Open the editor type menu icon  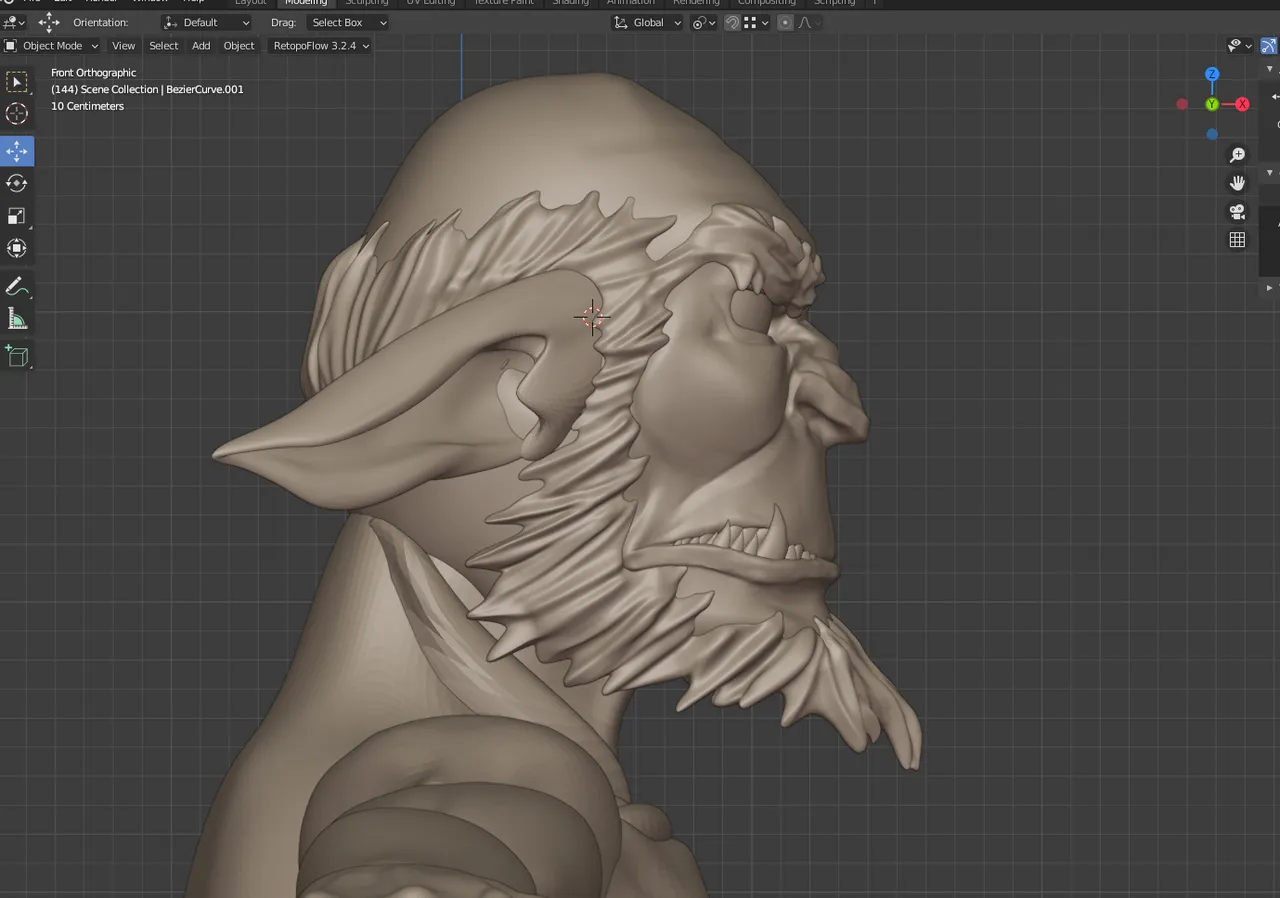tap(15, 22)
